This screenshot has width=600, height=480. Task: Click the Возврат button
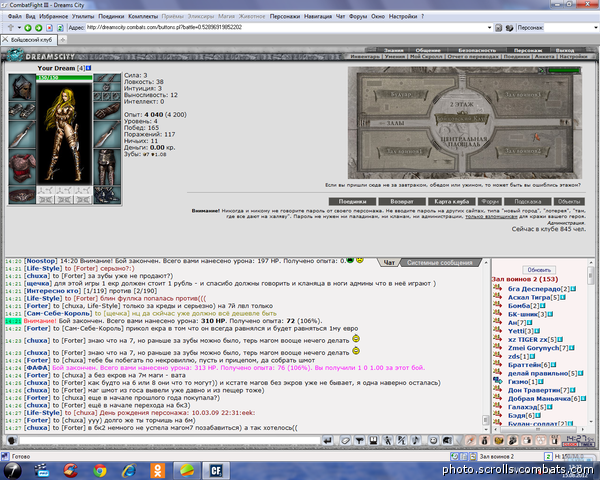click(402, 201)
